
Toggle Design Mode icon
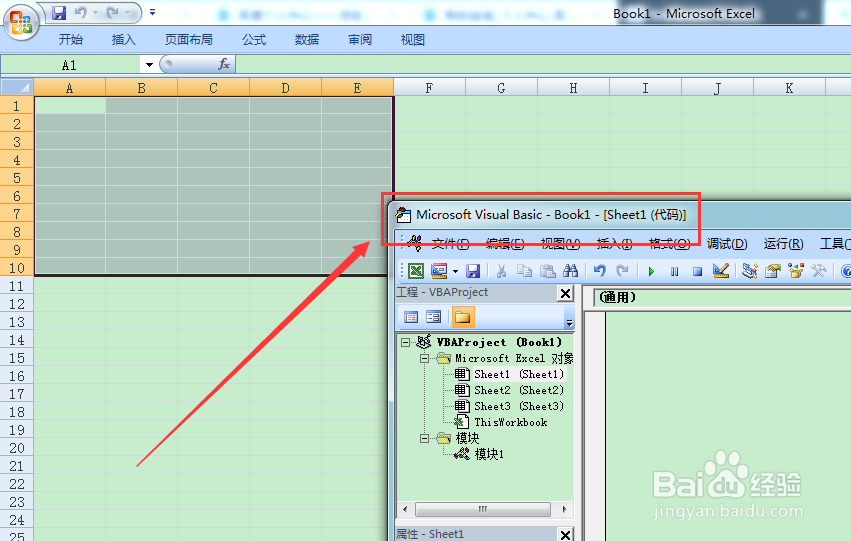pos(721,270)
